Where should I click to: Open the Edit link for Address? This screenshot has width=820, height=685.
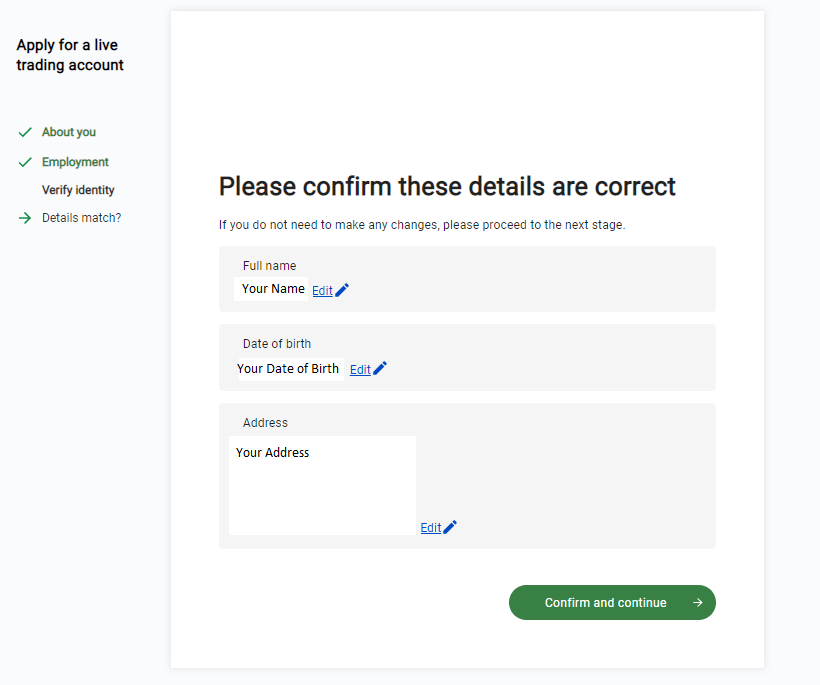430,528
